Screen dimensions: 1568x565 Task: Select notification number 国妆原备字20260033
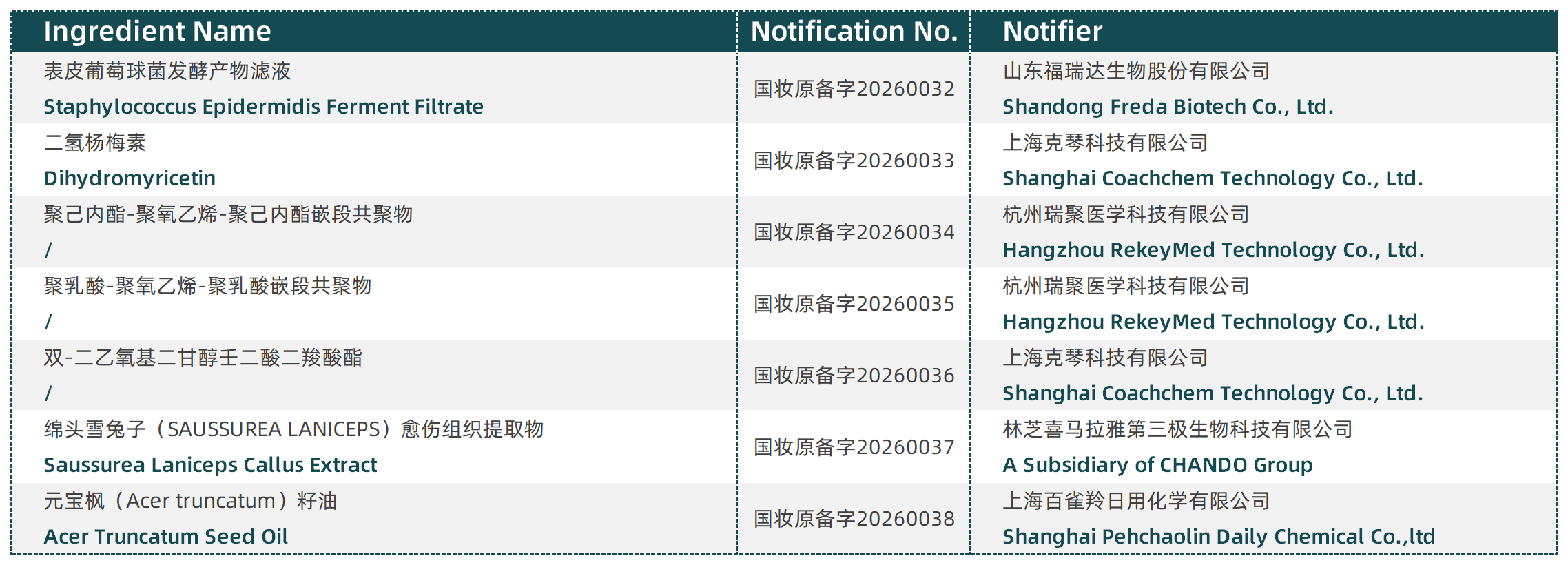(x=854, y=161)
